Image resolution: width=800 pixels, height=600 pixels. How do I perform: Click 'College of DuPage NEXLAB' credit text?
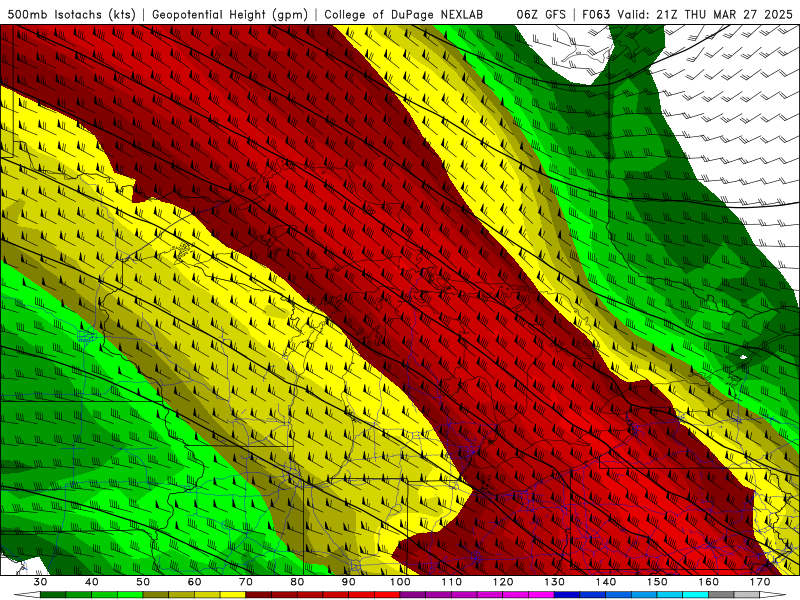pos(404,15)
